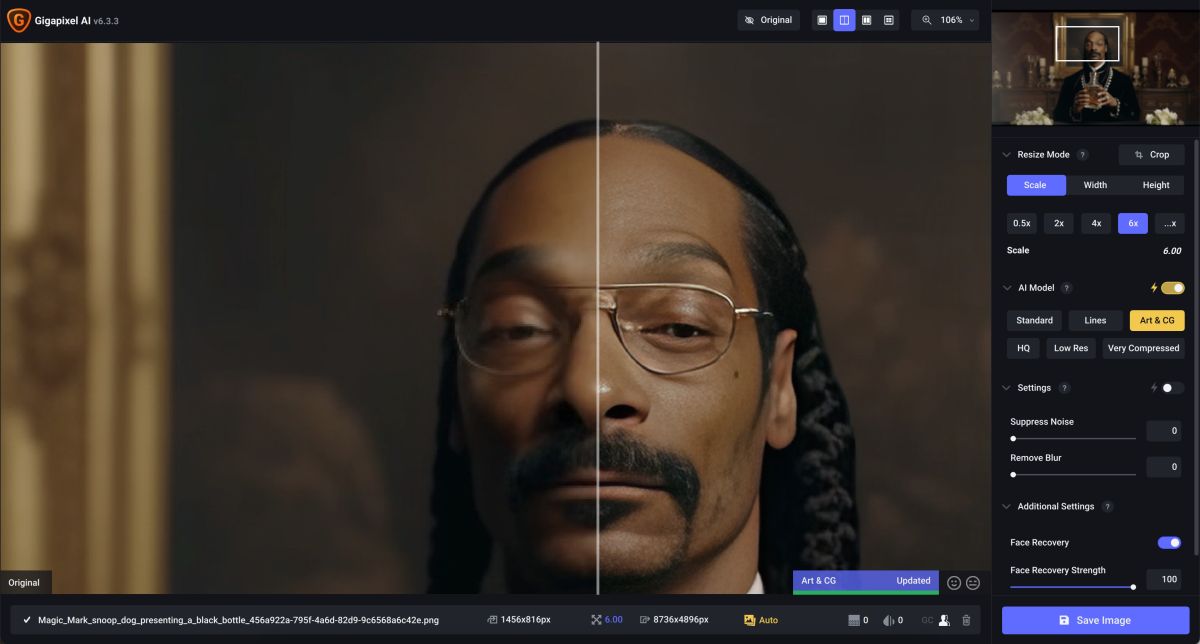Switch to single image view
This screenshot has height=644, width=1200.
coord(822,20)
